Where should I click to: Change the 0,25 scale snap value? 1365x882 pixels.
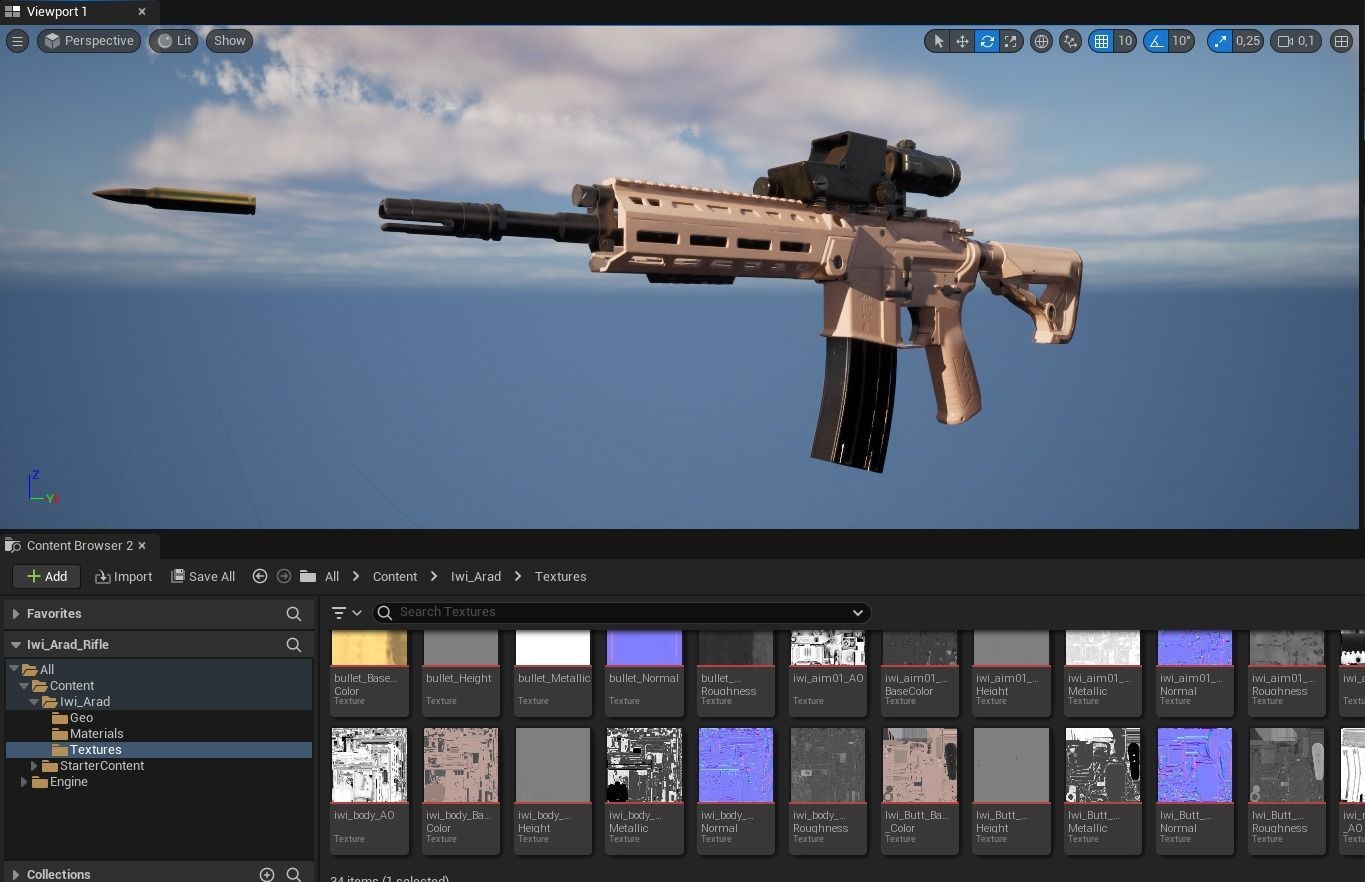click(1248, 41)
